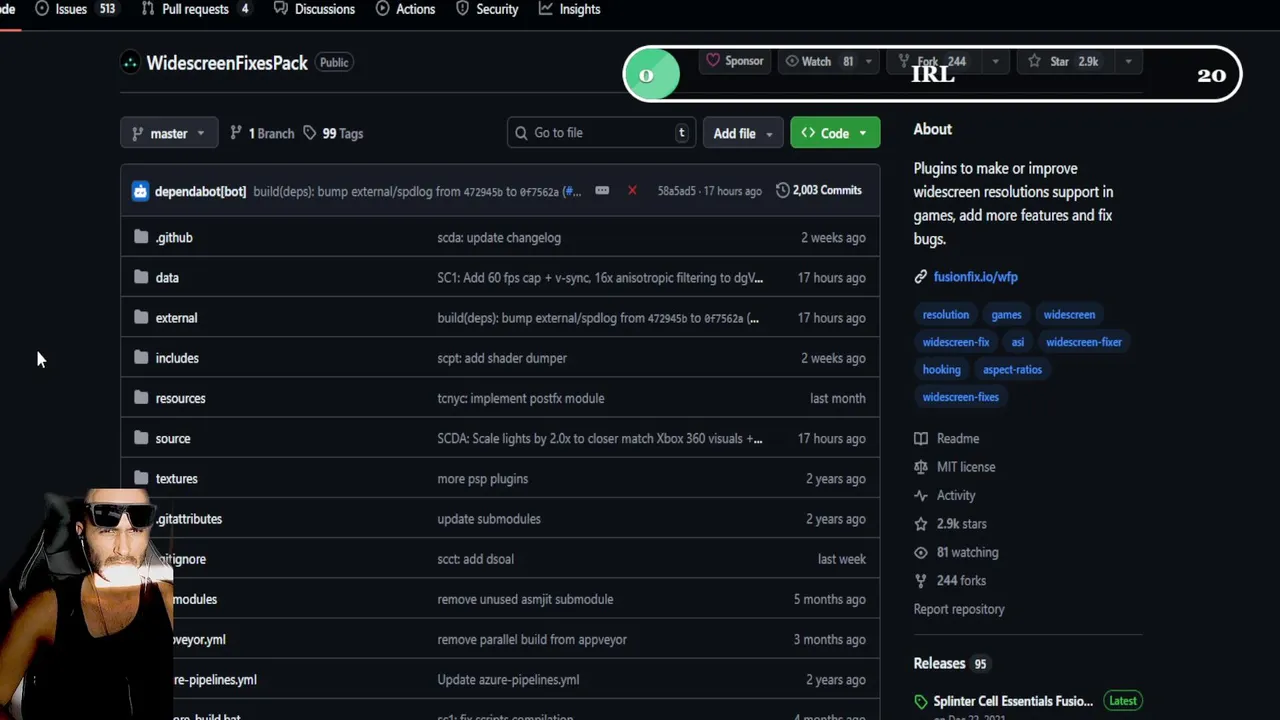
Task: Select the 'widescreen-fixer' topic tag
Action: point(1084,342)
